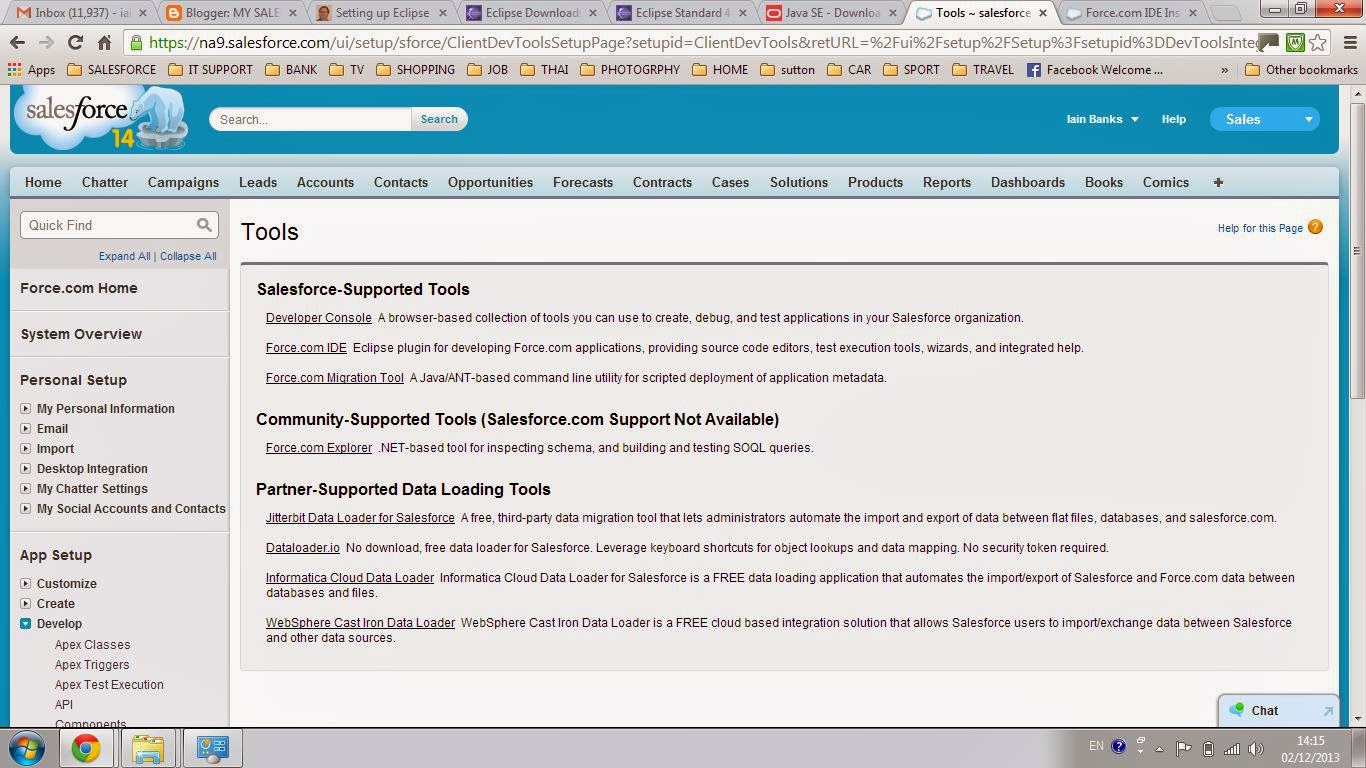Open Help for this Page question icon

1315,227
